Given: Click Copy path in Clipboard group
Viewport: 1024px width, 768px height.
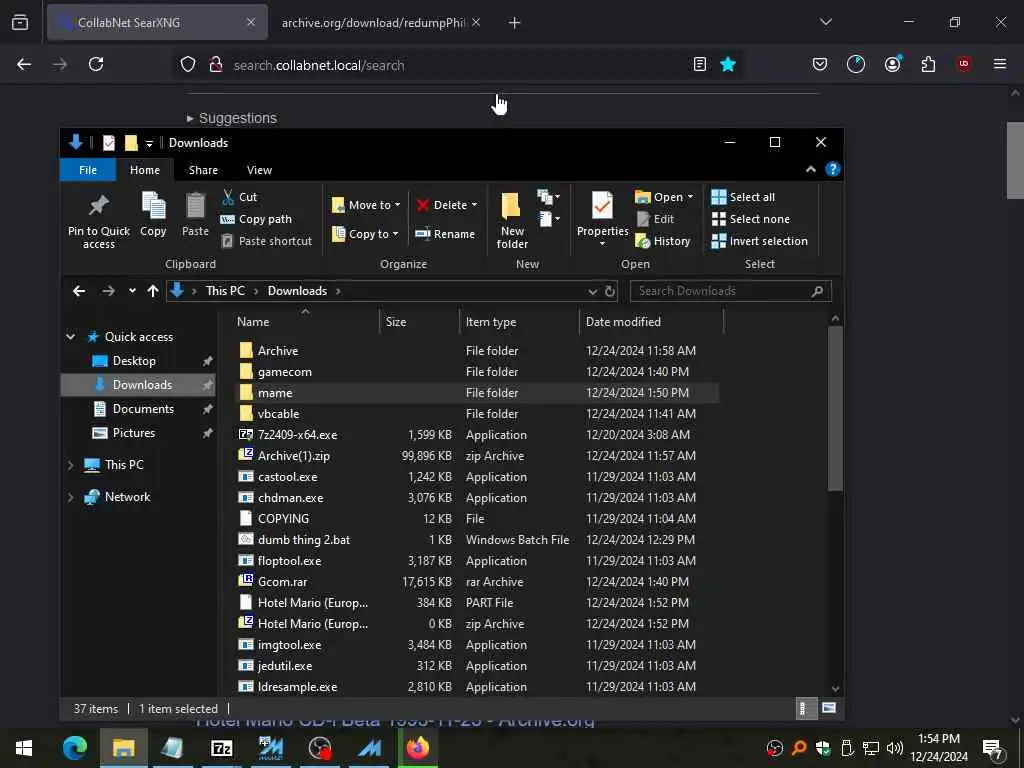Looking at the screenshot, I should 257,219.
